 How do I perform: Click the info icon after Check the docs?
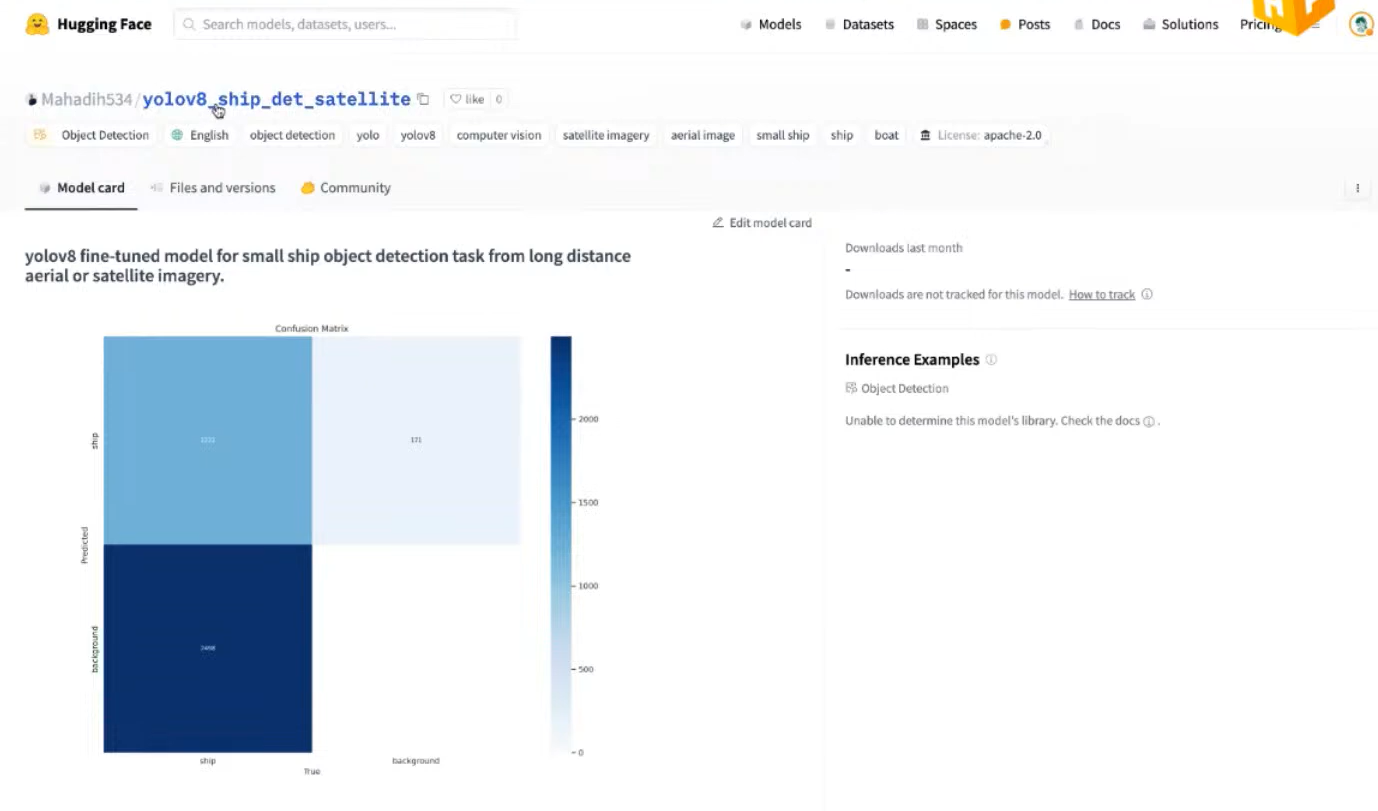coord(1149,421)
